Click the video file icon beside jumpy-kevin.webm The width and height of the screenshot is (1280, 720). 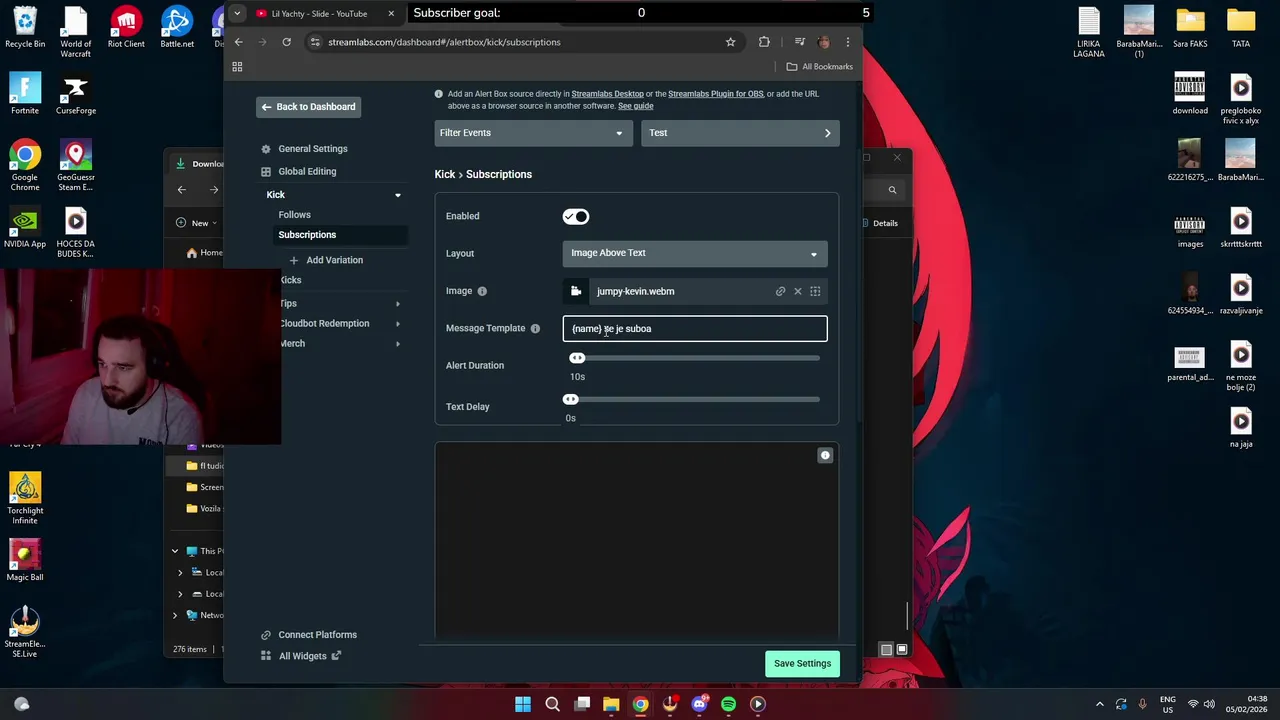click(576, 291)
